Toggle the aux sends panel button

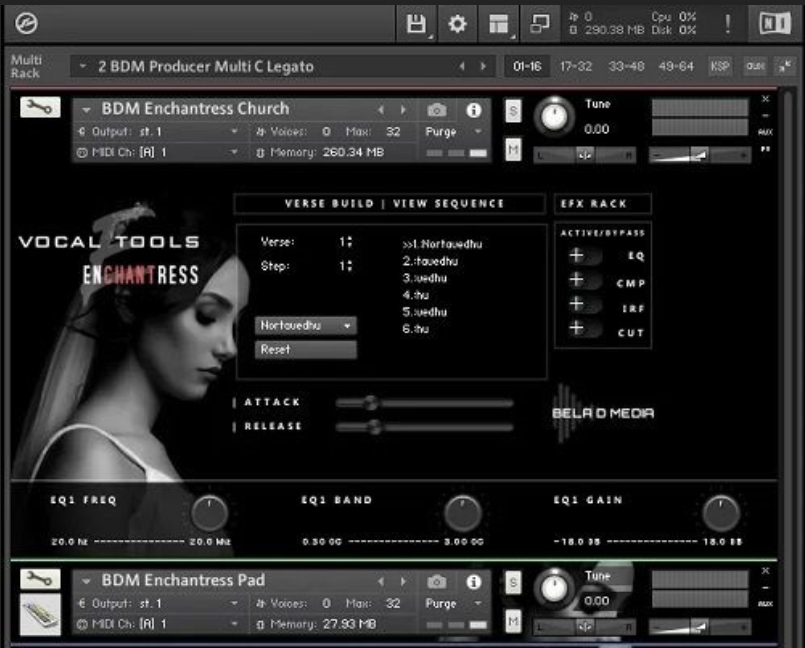[x=755, y=66]
